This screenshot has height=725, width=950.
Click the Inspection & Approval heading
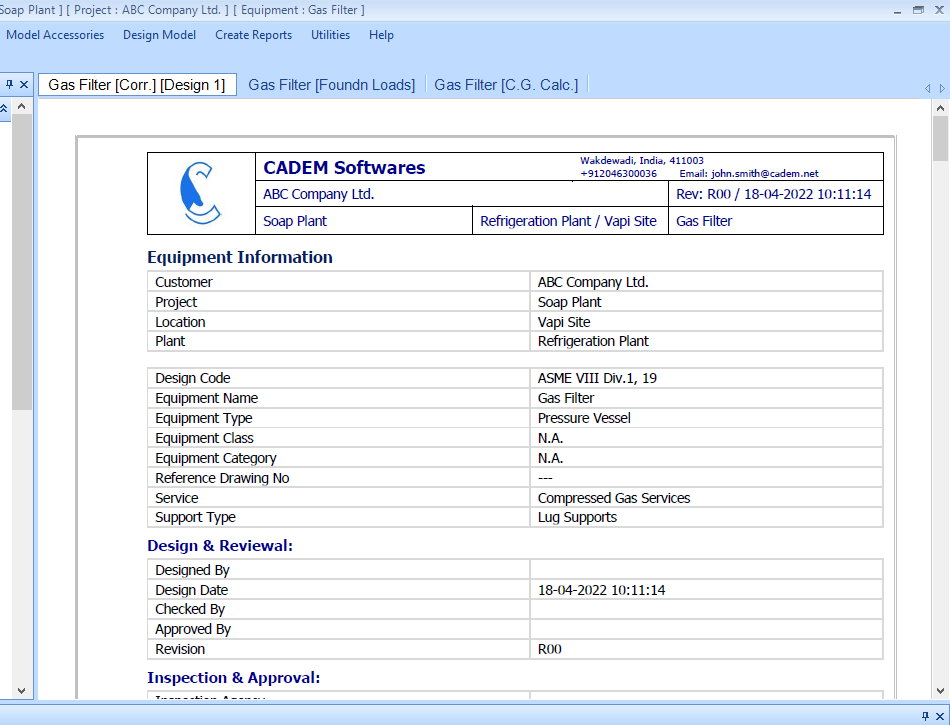coord(234,678)
